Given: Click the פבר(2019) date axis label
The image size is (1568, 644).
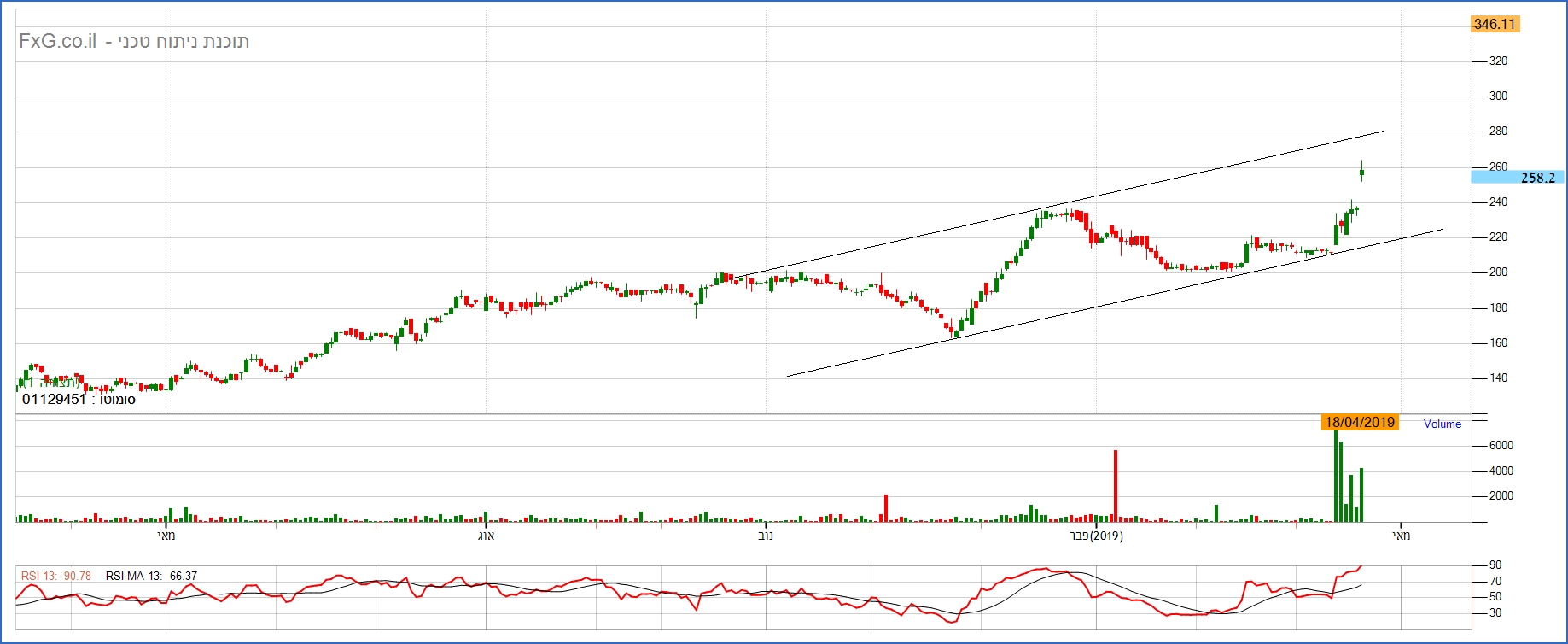Looking at the screenshot, I should tap(1096, 536).
